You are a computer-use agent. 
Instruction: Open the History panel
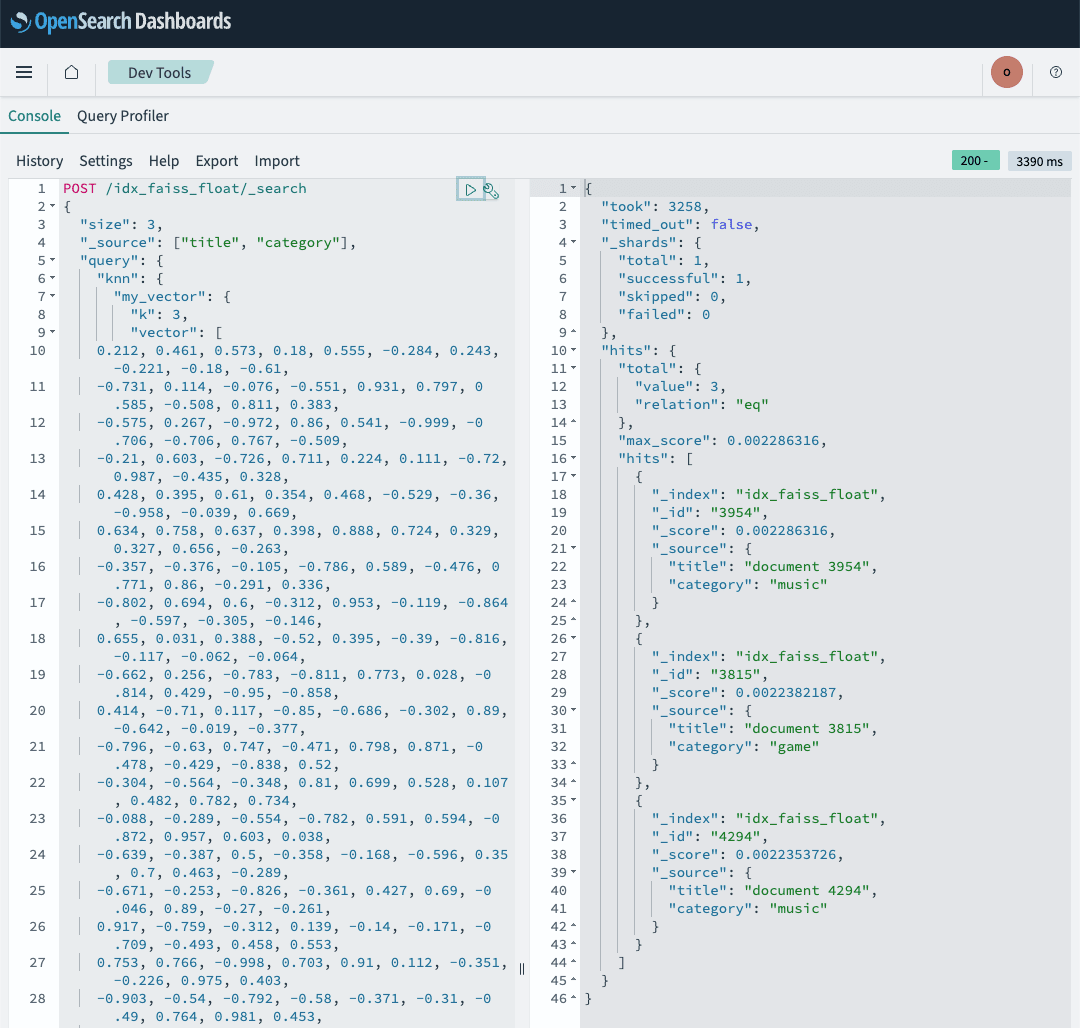pyautogui.click(x=39, y=160)
